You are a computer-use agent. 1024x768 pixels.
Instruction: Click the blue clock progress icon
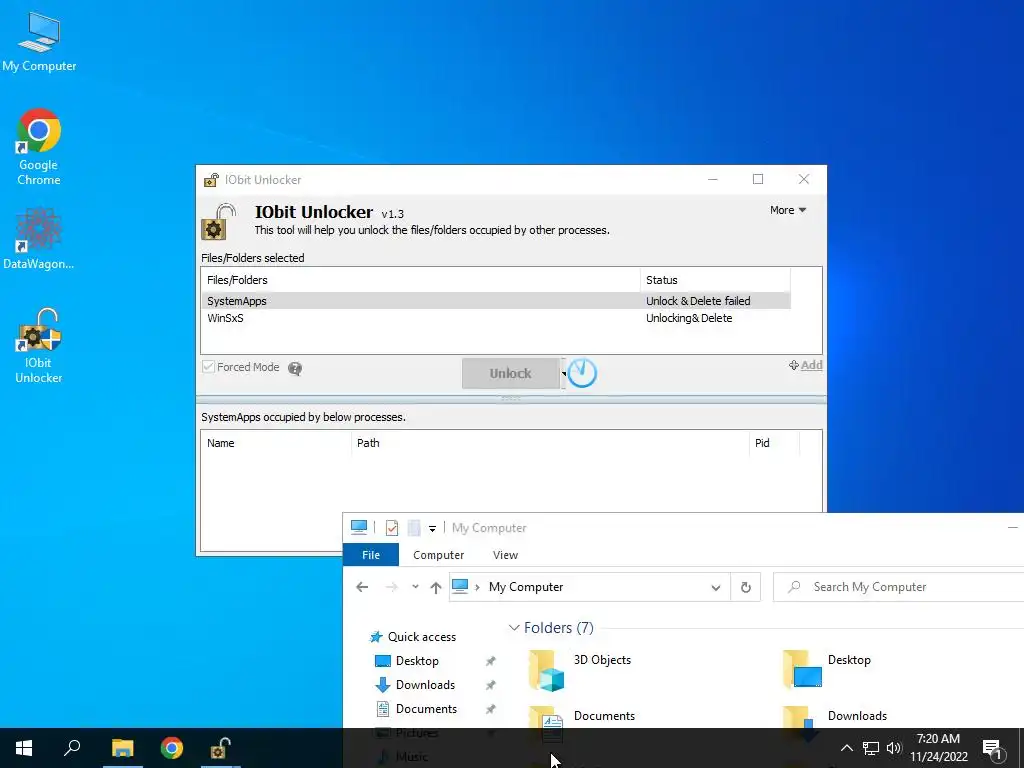[582, 373]
